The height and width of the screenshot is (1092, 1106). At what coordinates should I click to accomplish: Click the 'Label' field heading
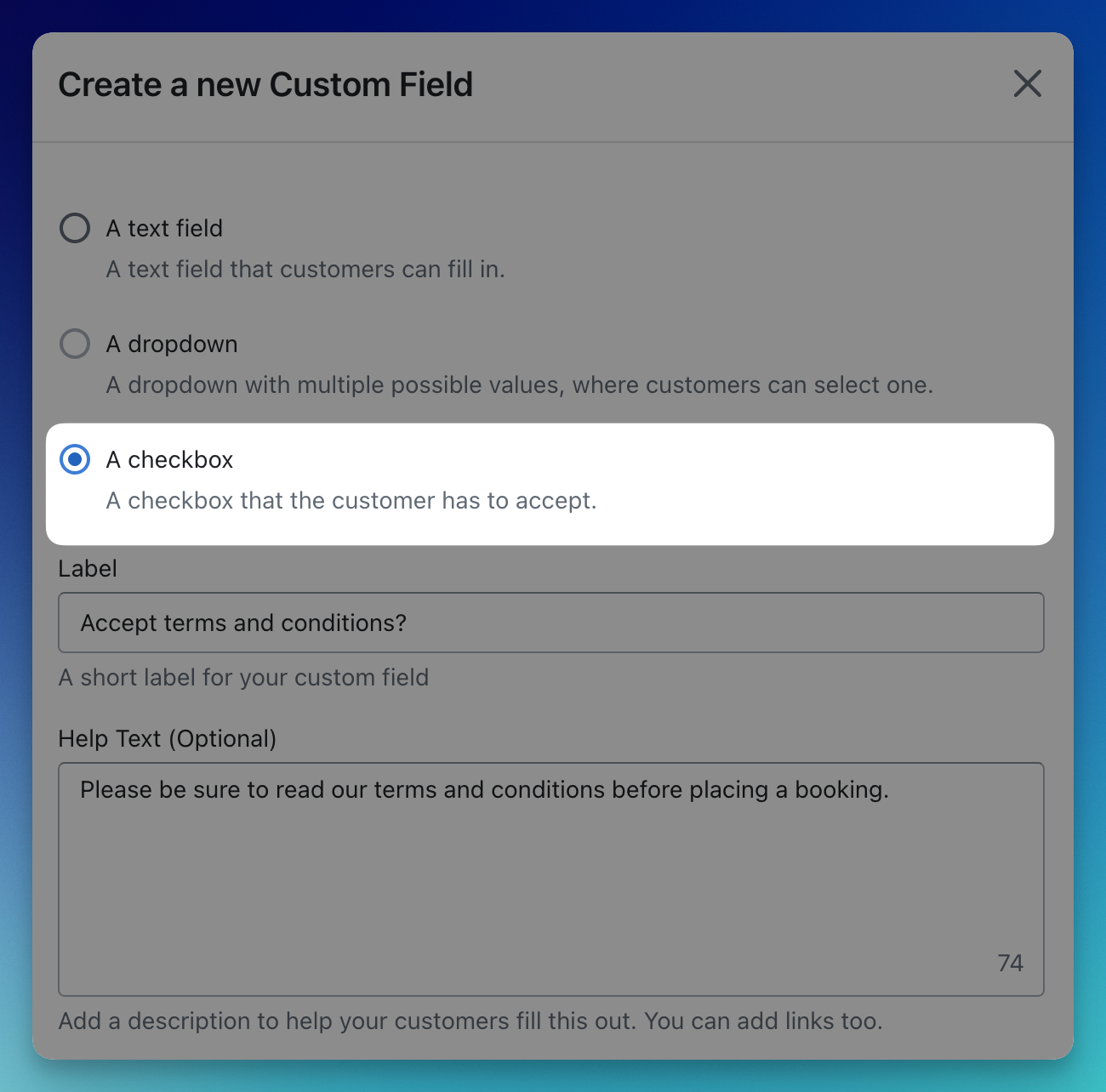88,568
